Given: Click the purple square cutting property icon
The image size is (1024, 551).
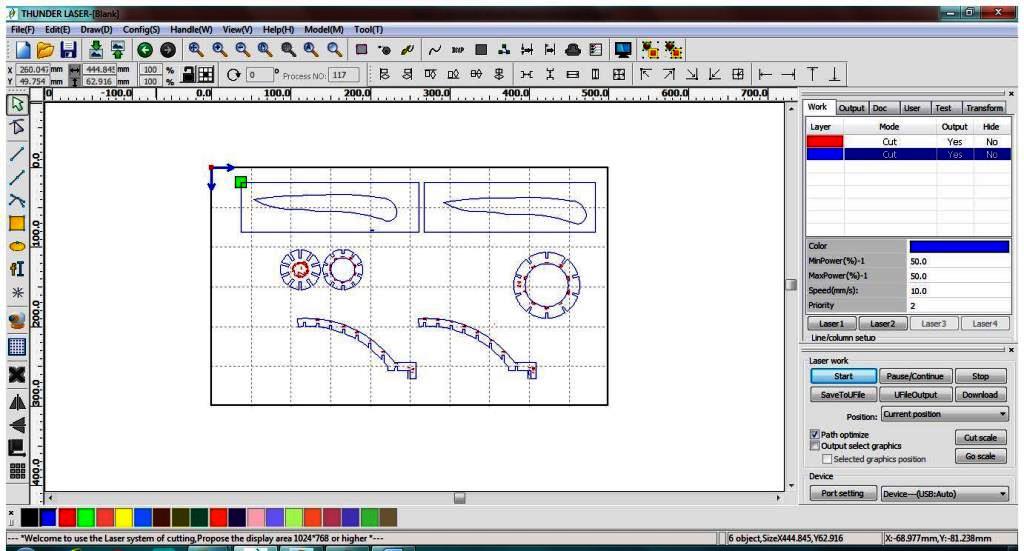Looking at the screenshot, I should point(361,50).
